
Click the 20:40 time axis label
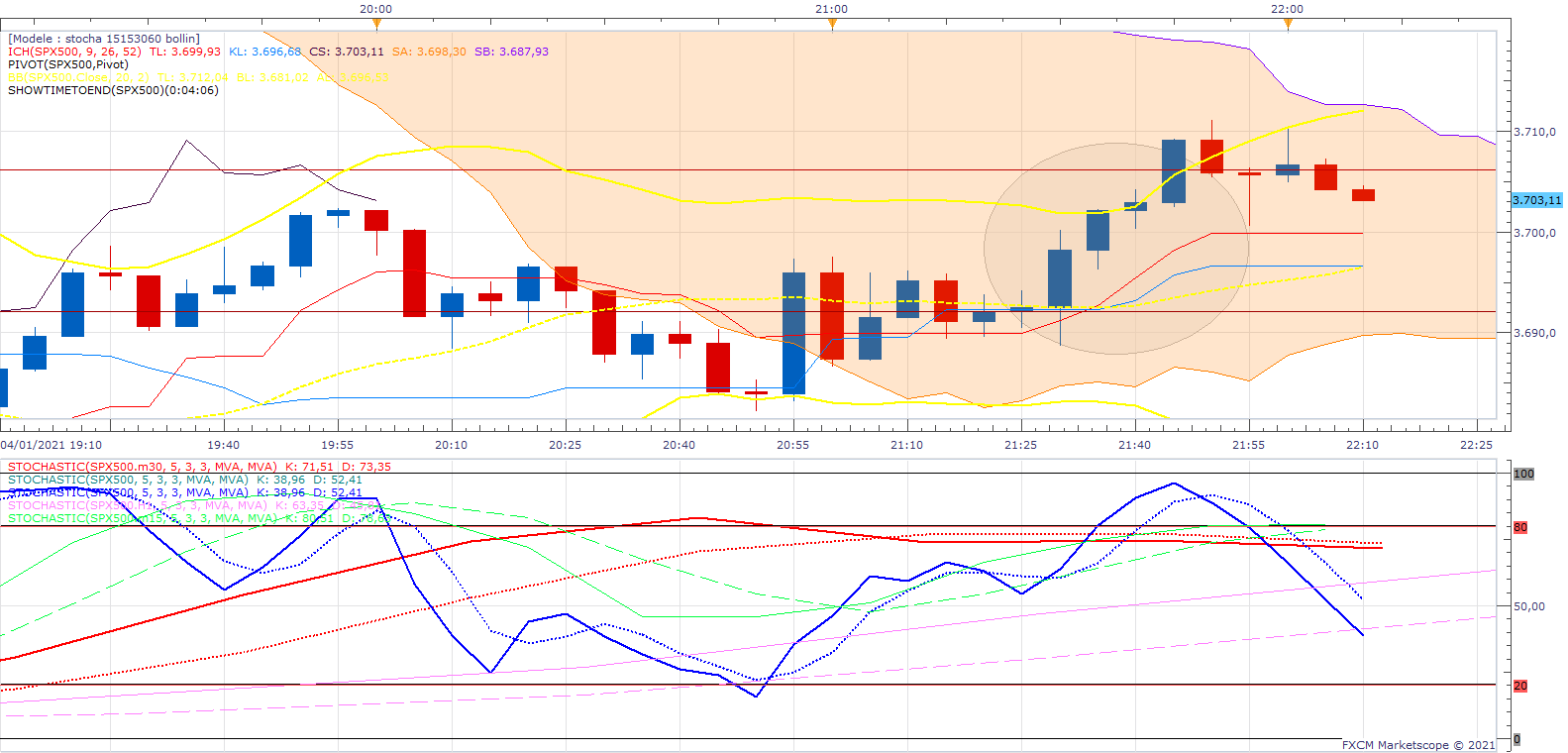pos(679,445)
